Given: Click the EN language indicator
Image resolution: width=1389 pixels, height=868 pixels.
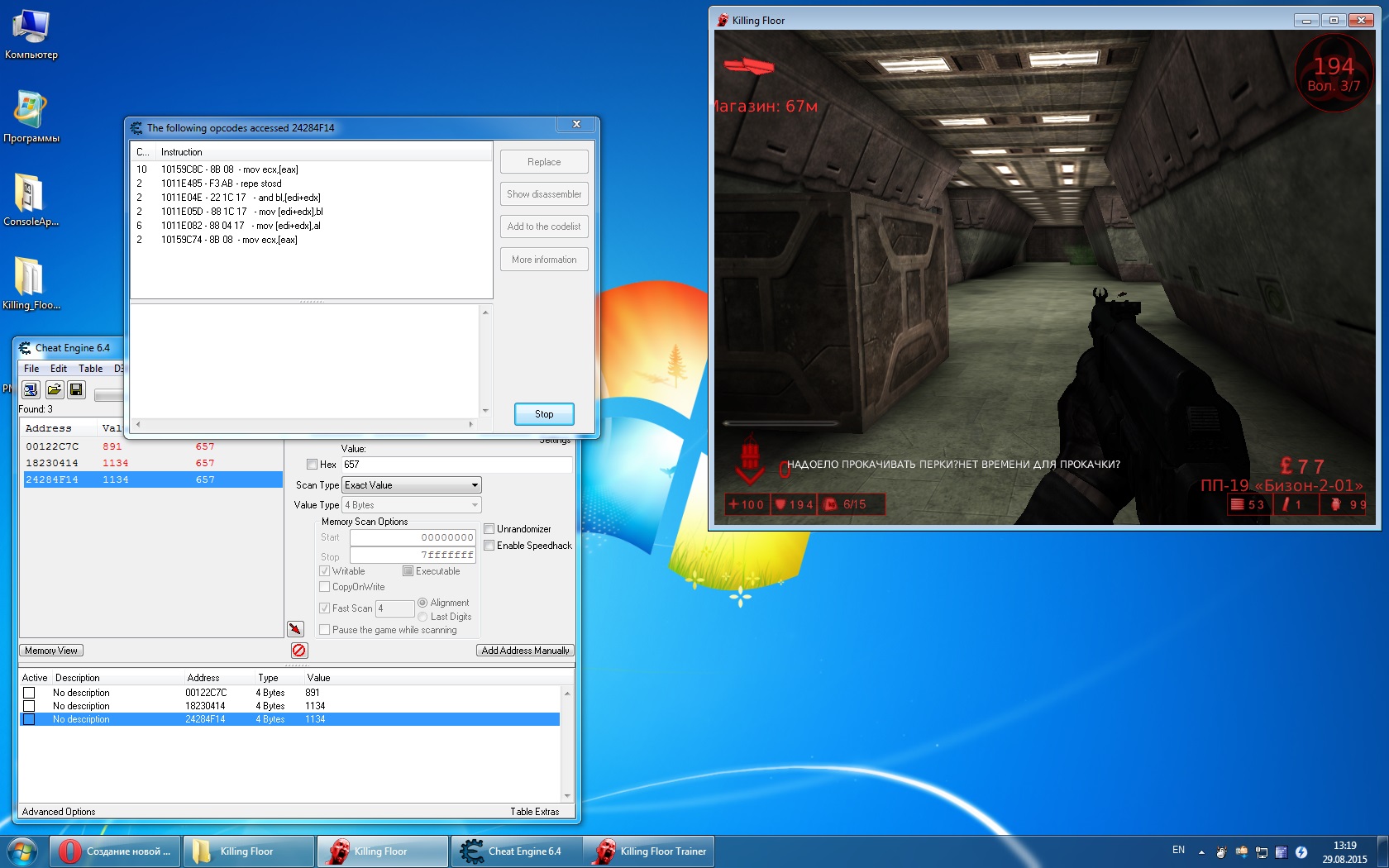Looking at the screenshot, I should (1178, 850).
